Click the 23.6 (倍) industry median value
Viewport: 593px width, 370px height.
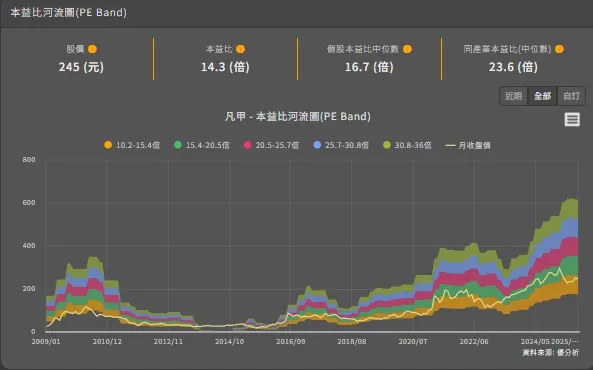click(x=513, y=67)
